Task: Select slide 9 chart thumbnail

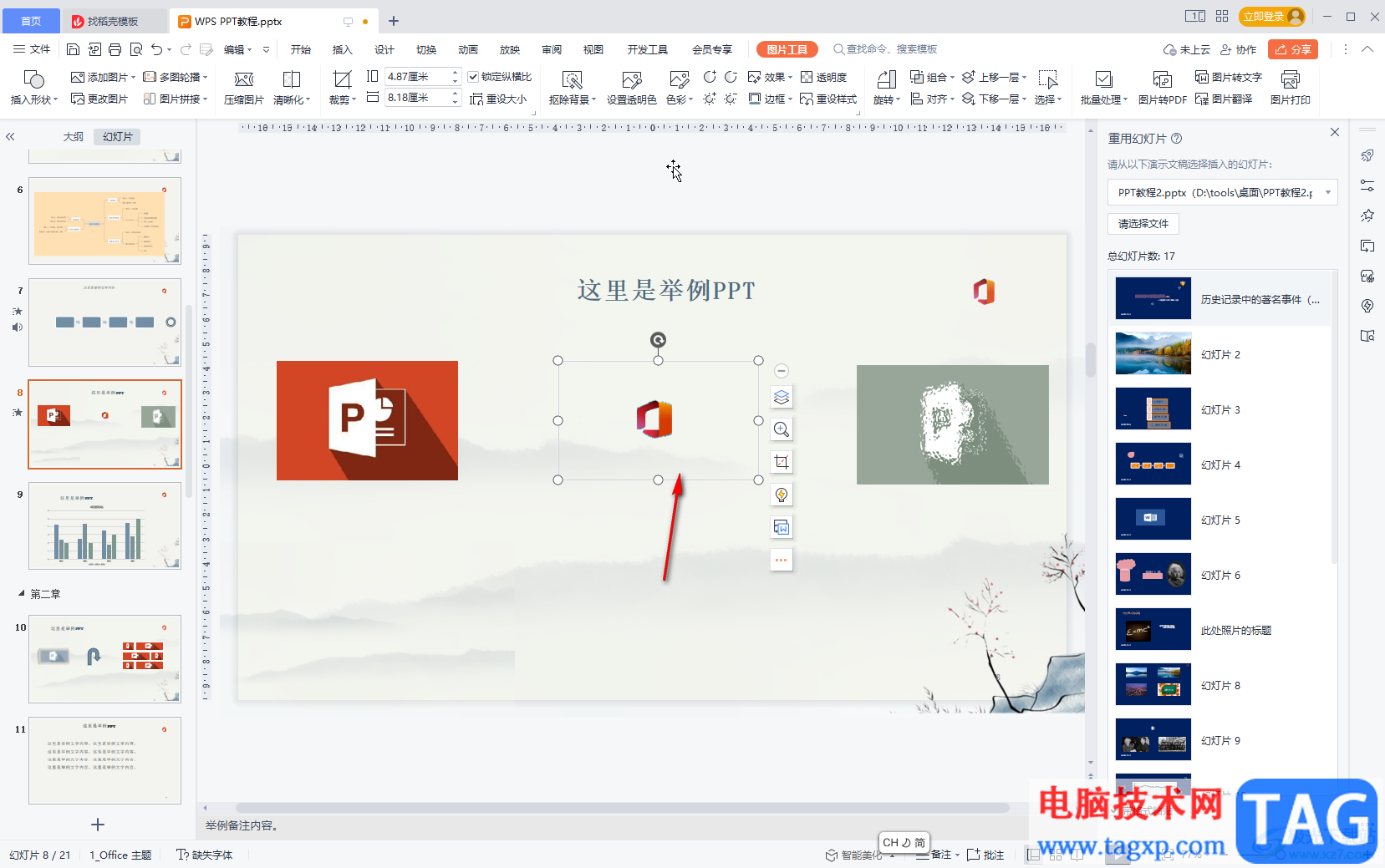Action: click(x=104, y=525)
